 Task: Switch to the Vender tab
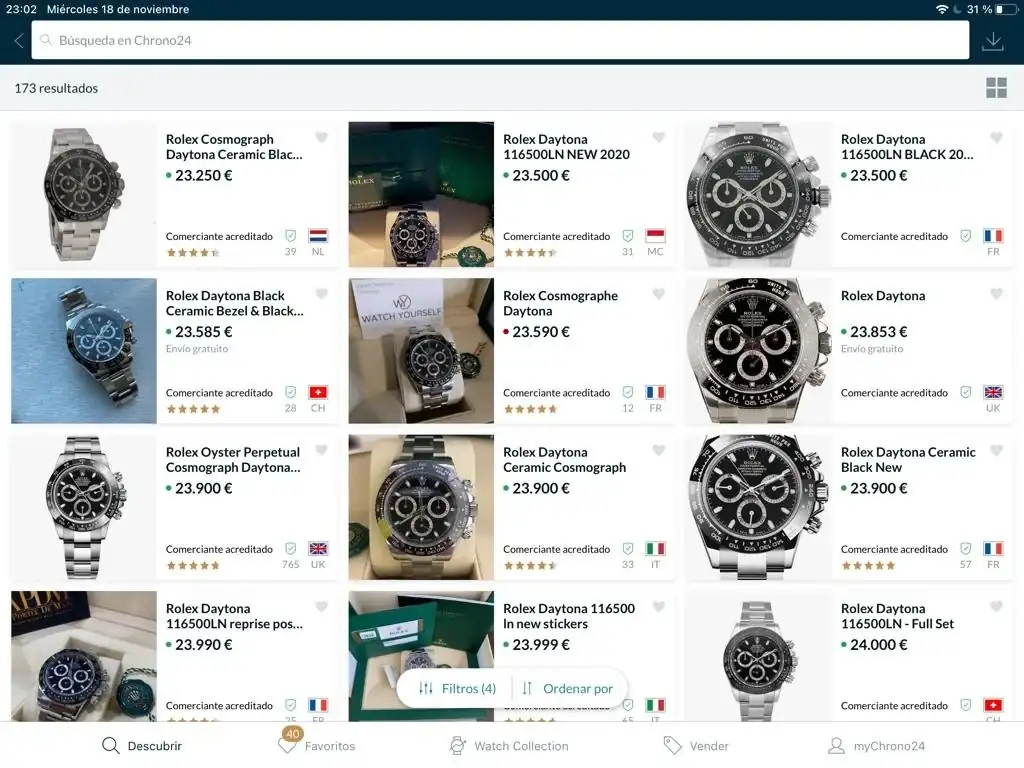tap(696, 746)
